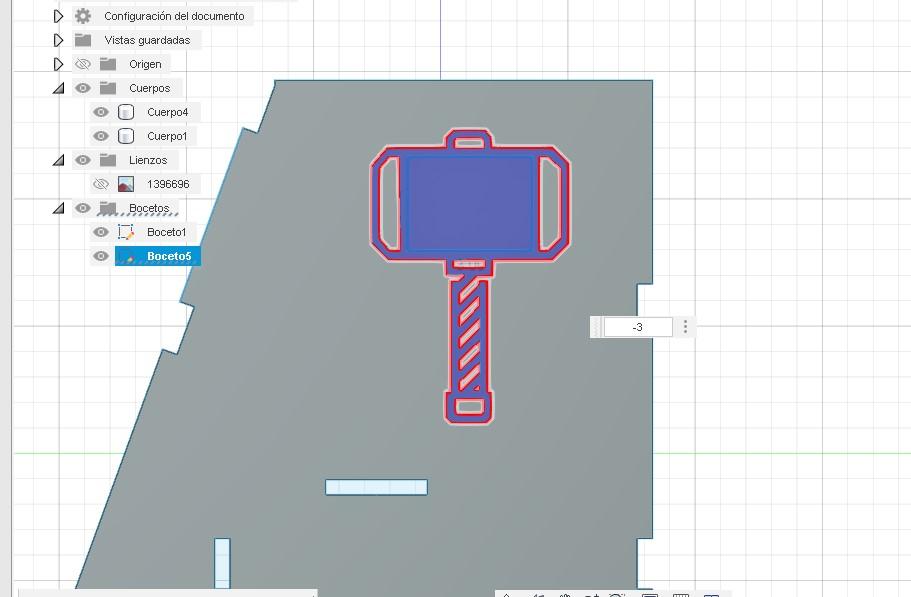Select Cuerpo4 in the browser
The image size is (911, 597).
point(167,112)
